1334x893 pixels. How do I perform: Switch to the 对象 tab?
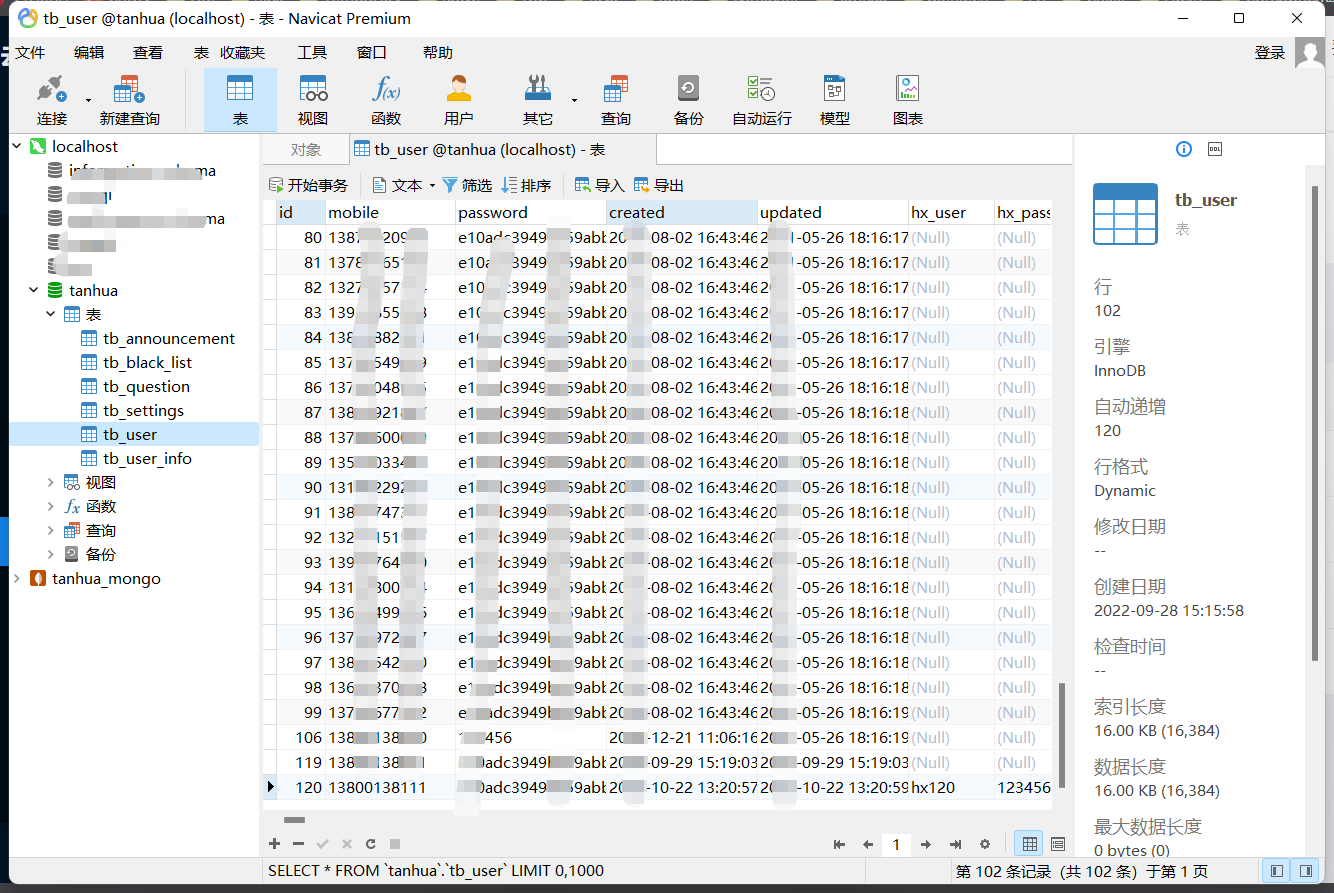[x=306, y=150]
